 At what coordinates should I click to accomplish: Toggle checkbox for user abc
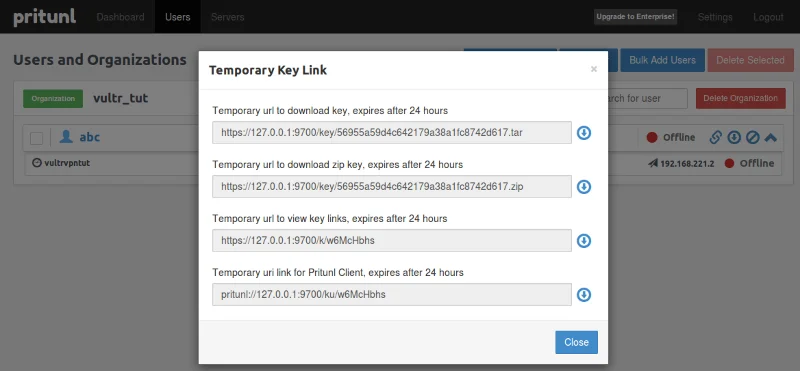(36, 138)
